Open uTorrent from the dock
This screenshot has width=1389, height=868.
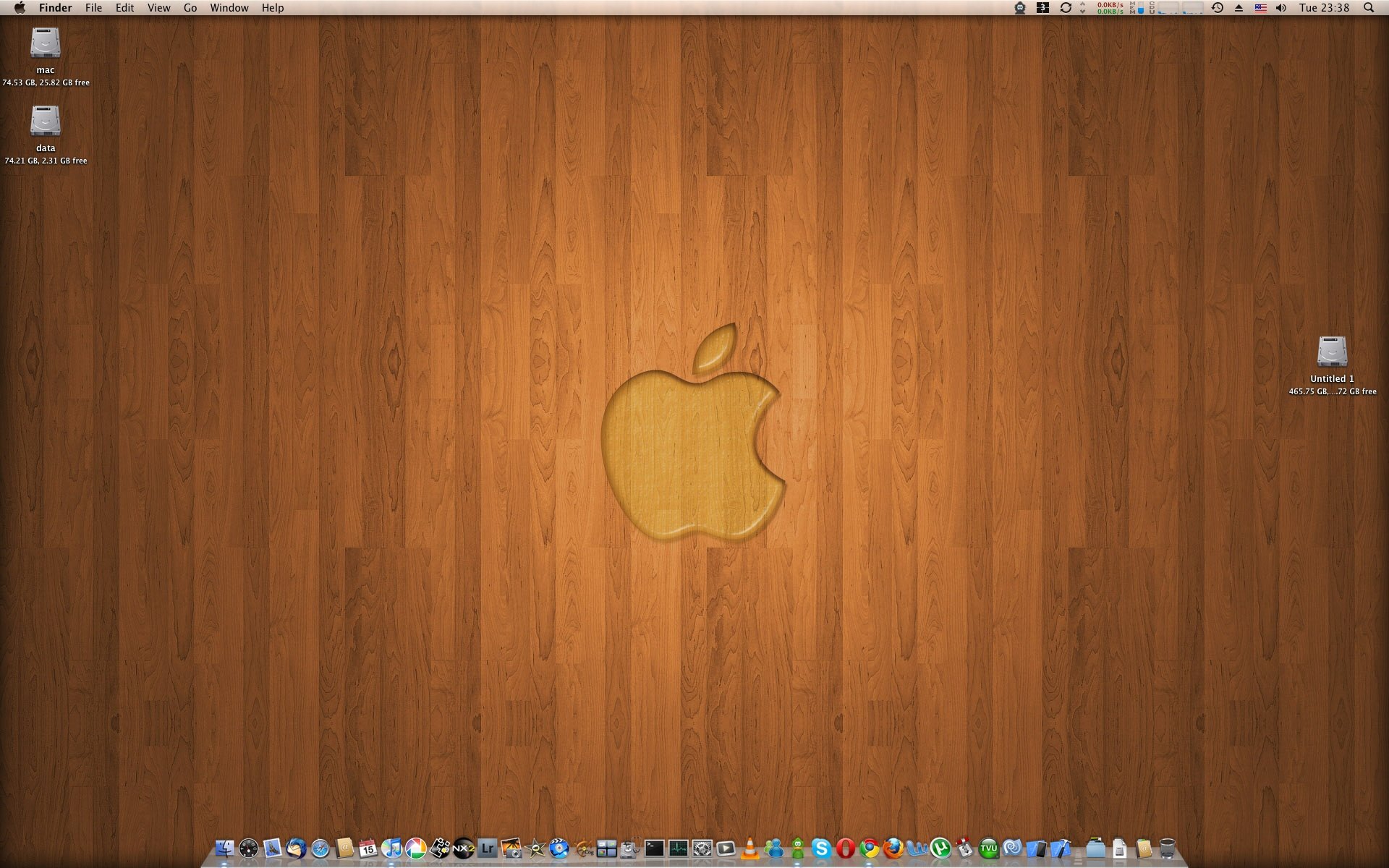940,848
